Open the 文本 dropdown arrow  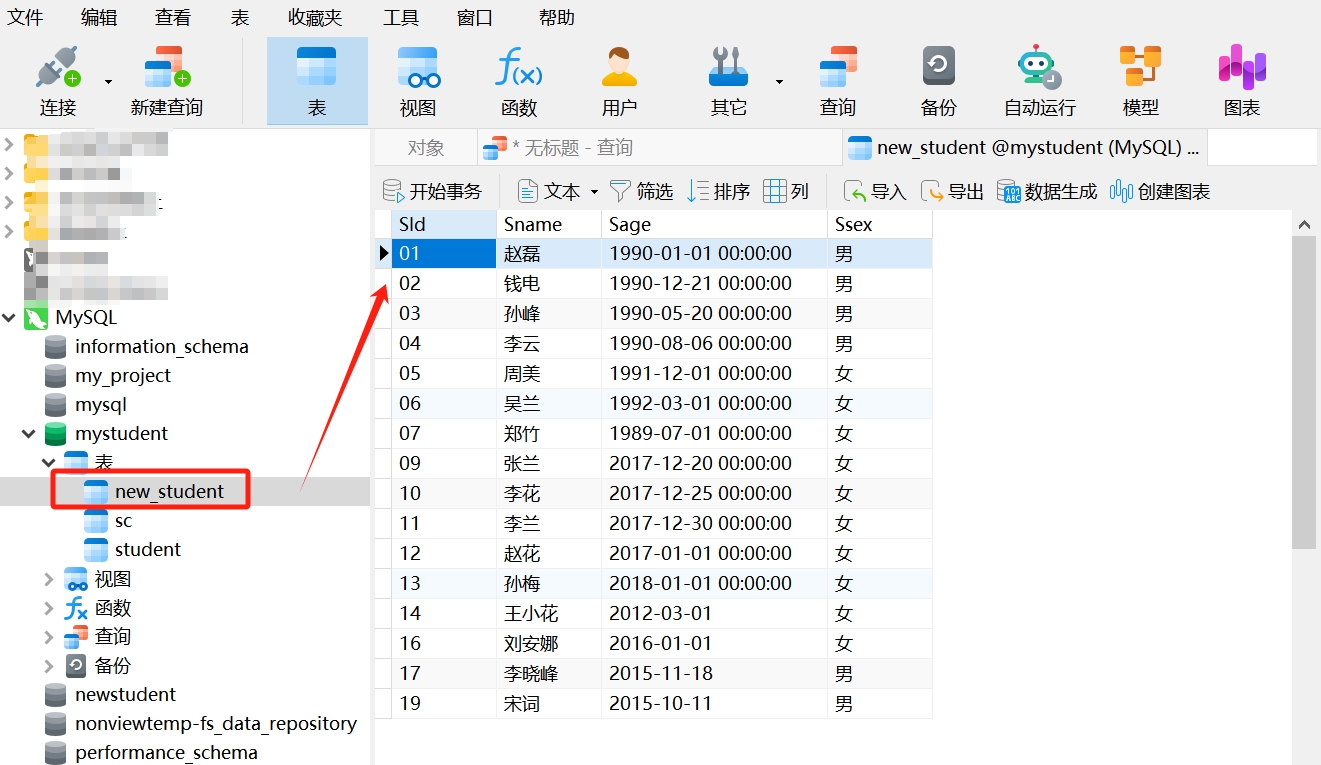[x=594, y=192]
